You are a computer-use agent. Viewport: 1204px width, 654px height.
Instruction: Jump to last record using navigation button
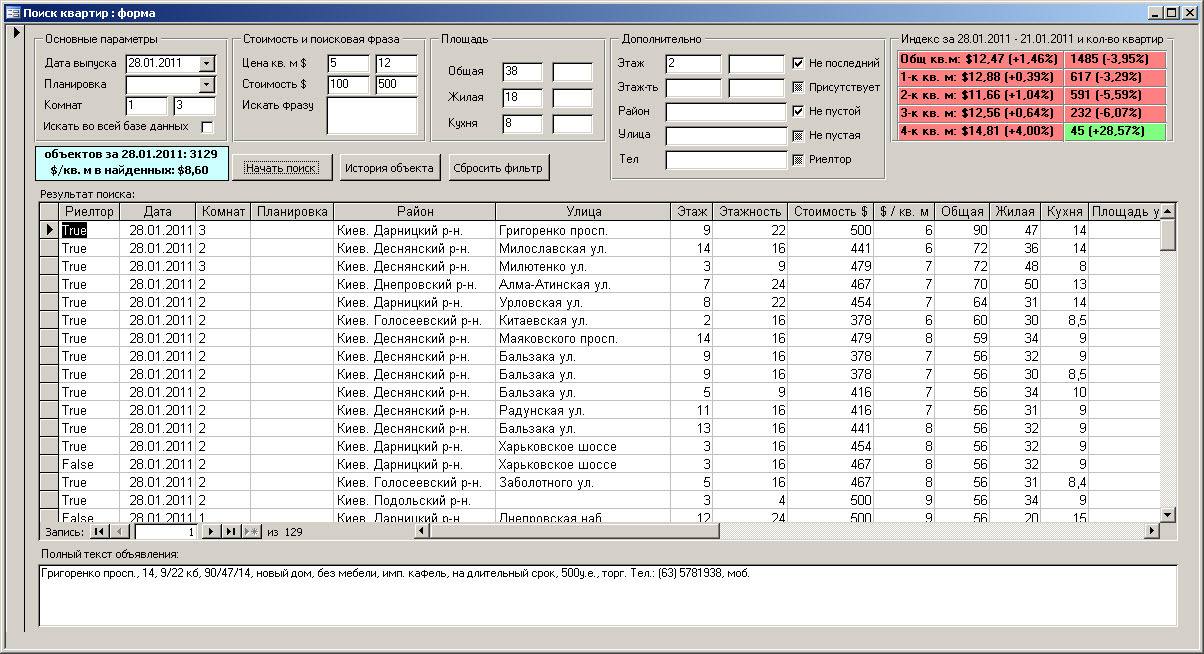pos(230,531)
